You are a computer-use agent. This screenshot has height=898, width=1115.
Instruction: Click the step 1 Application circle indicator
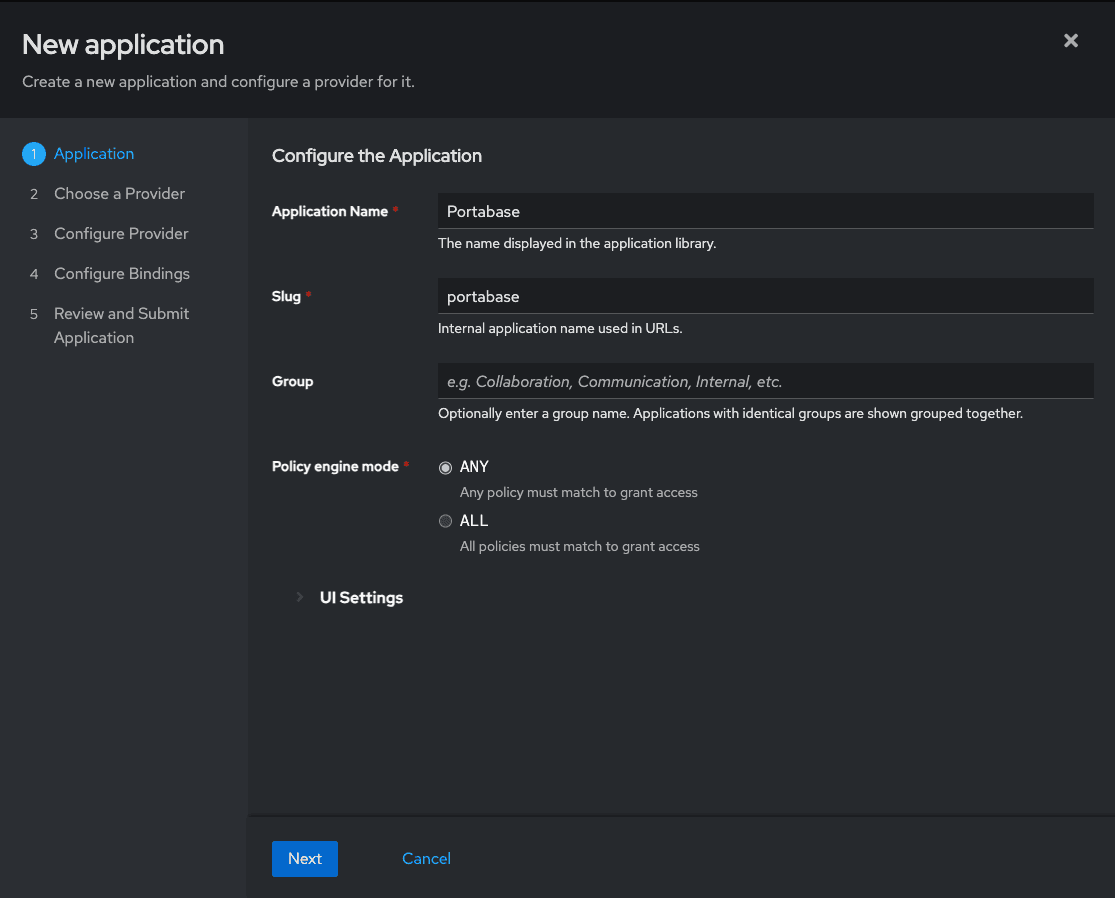33,153
